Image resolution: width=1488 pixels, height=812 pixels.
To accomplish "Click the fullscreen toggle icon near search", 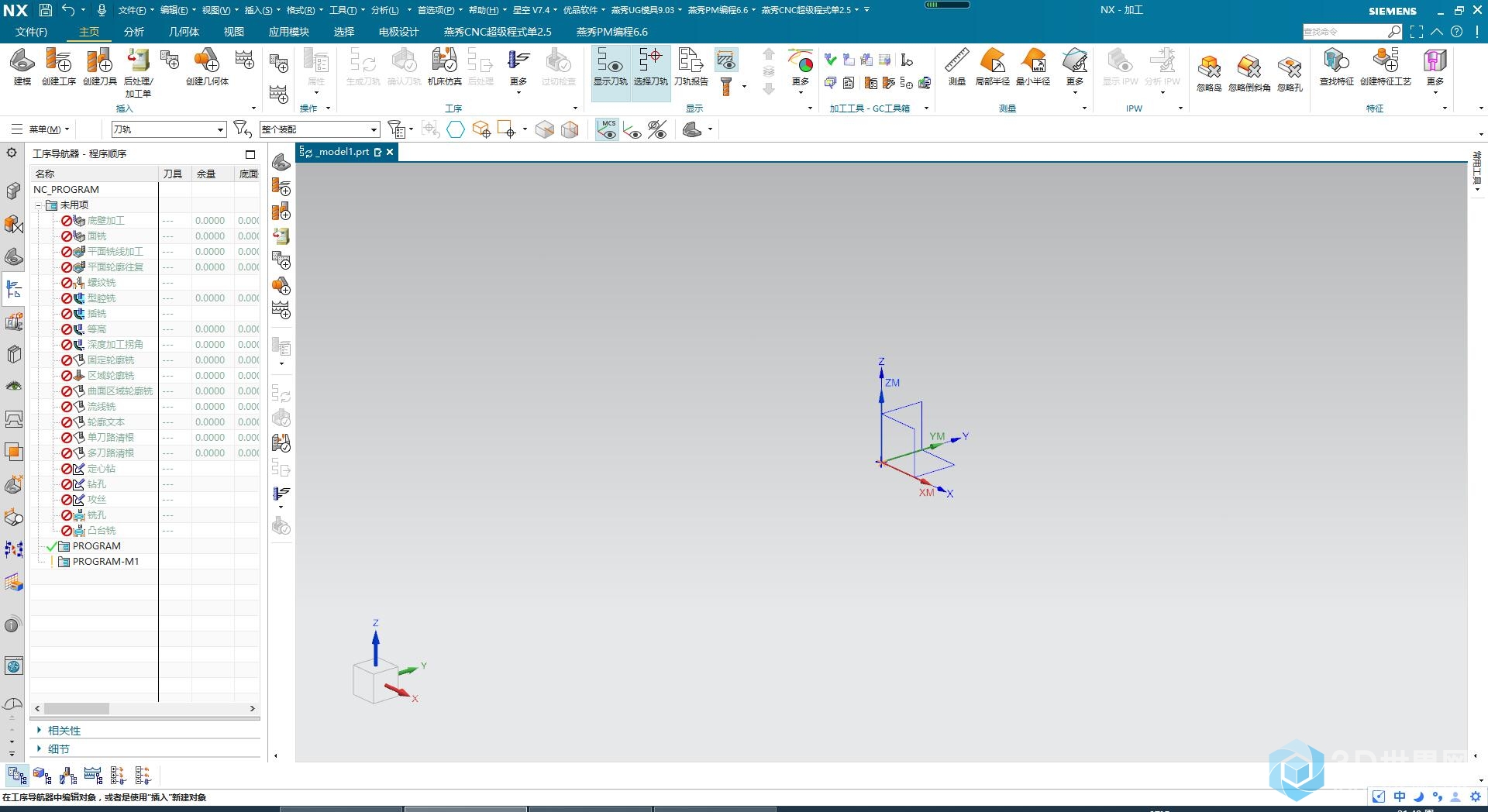I will coord(1417,32).
